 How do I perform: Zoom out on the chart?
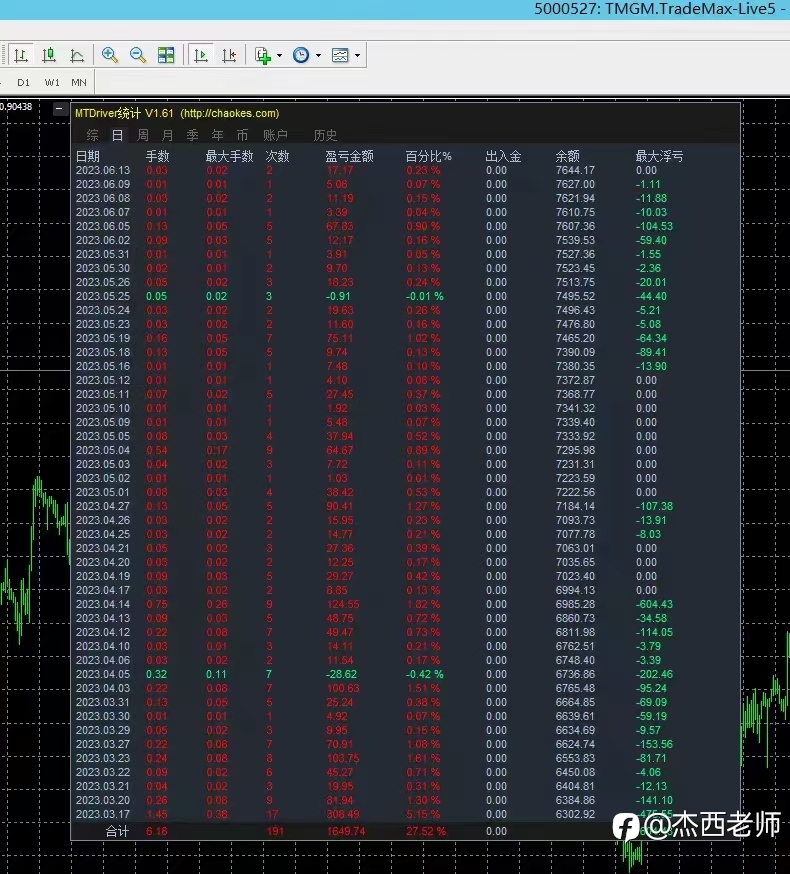click(138, 55)
